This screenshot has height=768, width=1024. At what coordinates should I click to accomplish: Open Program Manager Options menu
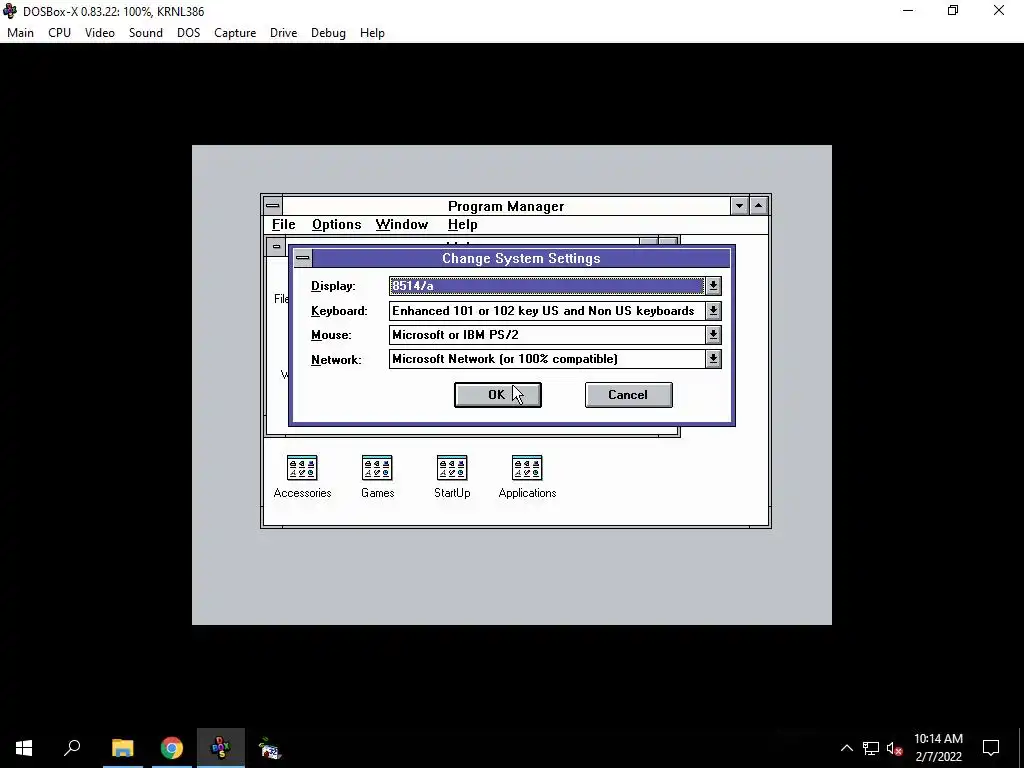(x=336, y=225)
